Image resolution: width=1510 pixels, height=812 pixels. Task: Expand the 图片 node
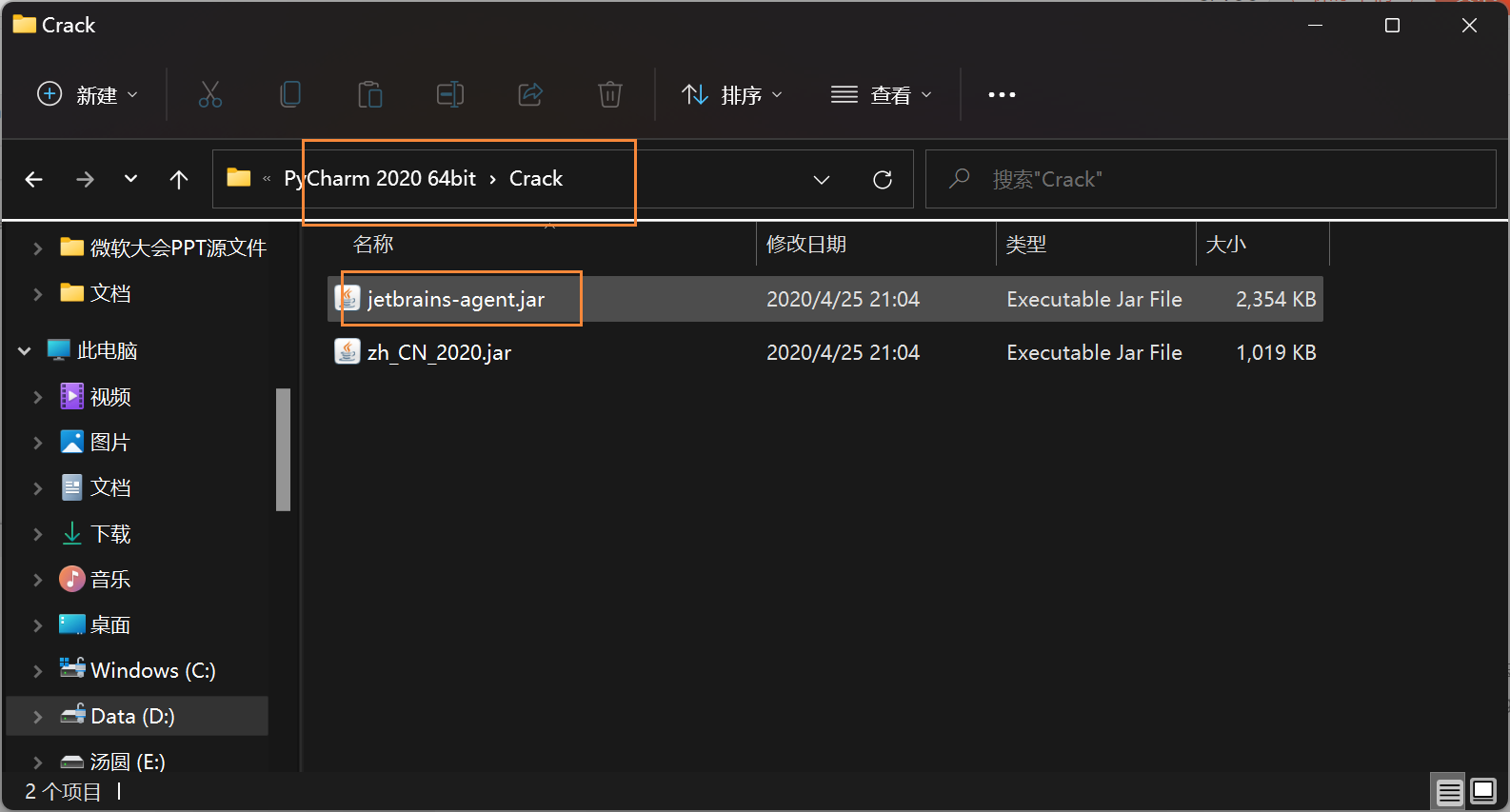tap(37, 443)
